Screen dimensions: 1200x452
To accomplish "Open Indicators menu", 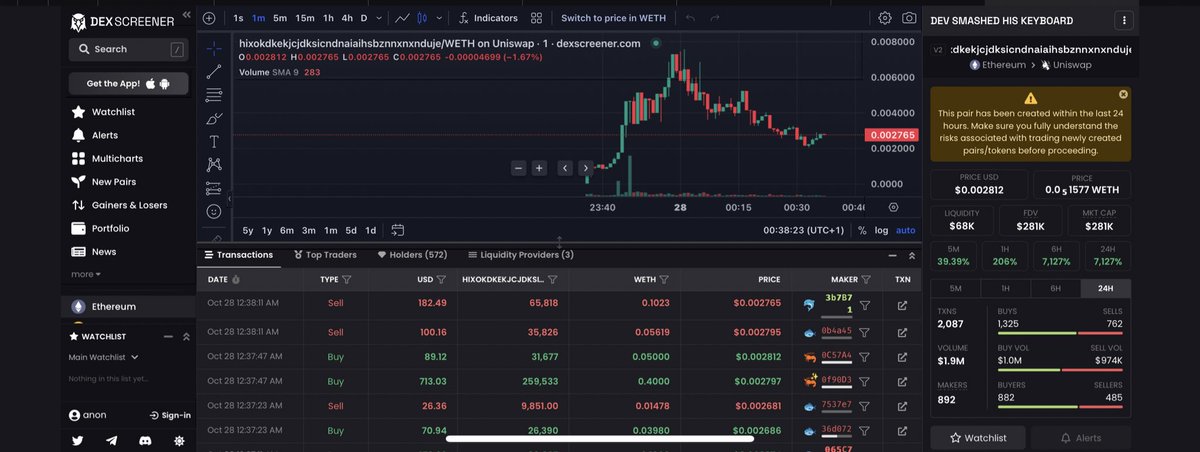I will tap(488, 18).
